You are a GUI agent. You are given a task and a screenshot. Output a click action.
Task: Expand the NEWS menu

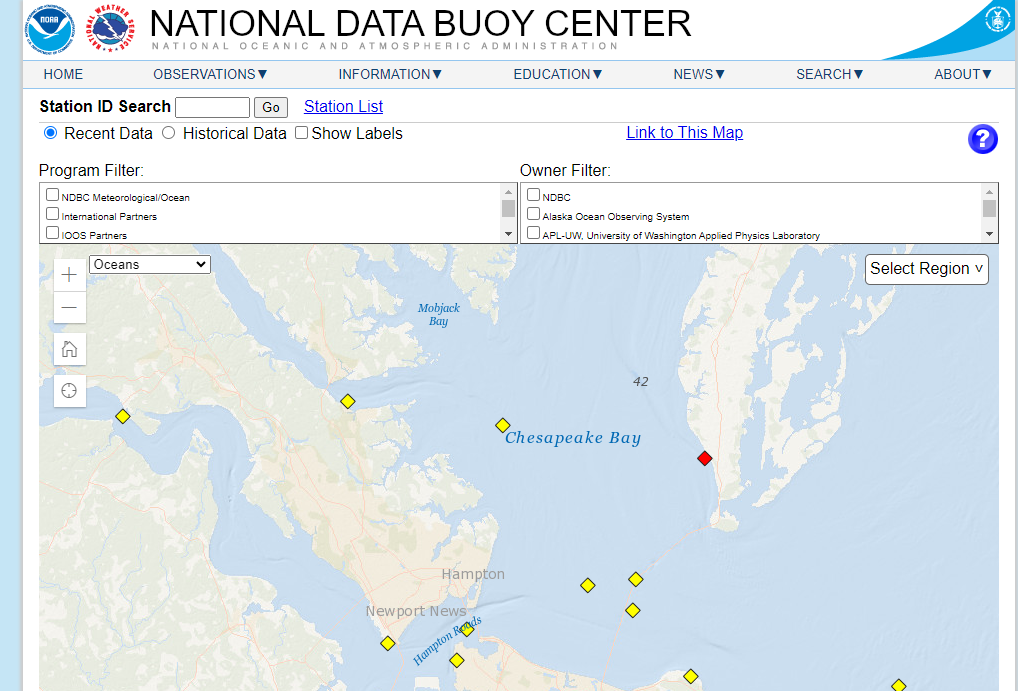699,74
